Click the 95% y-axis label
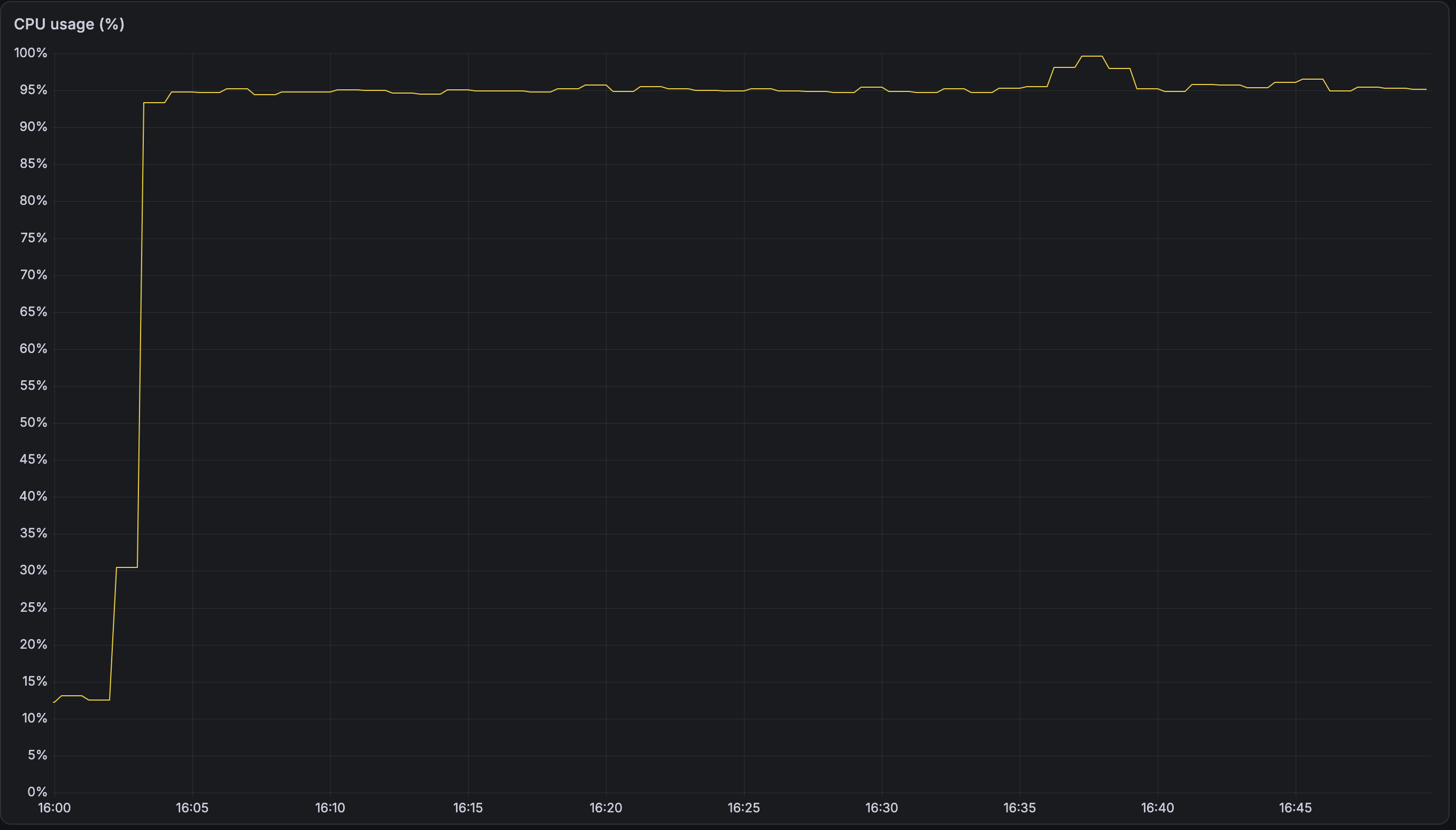 [x=34, y=90]
